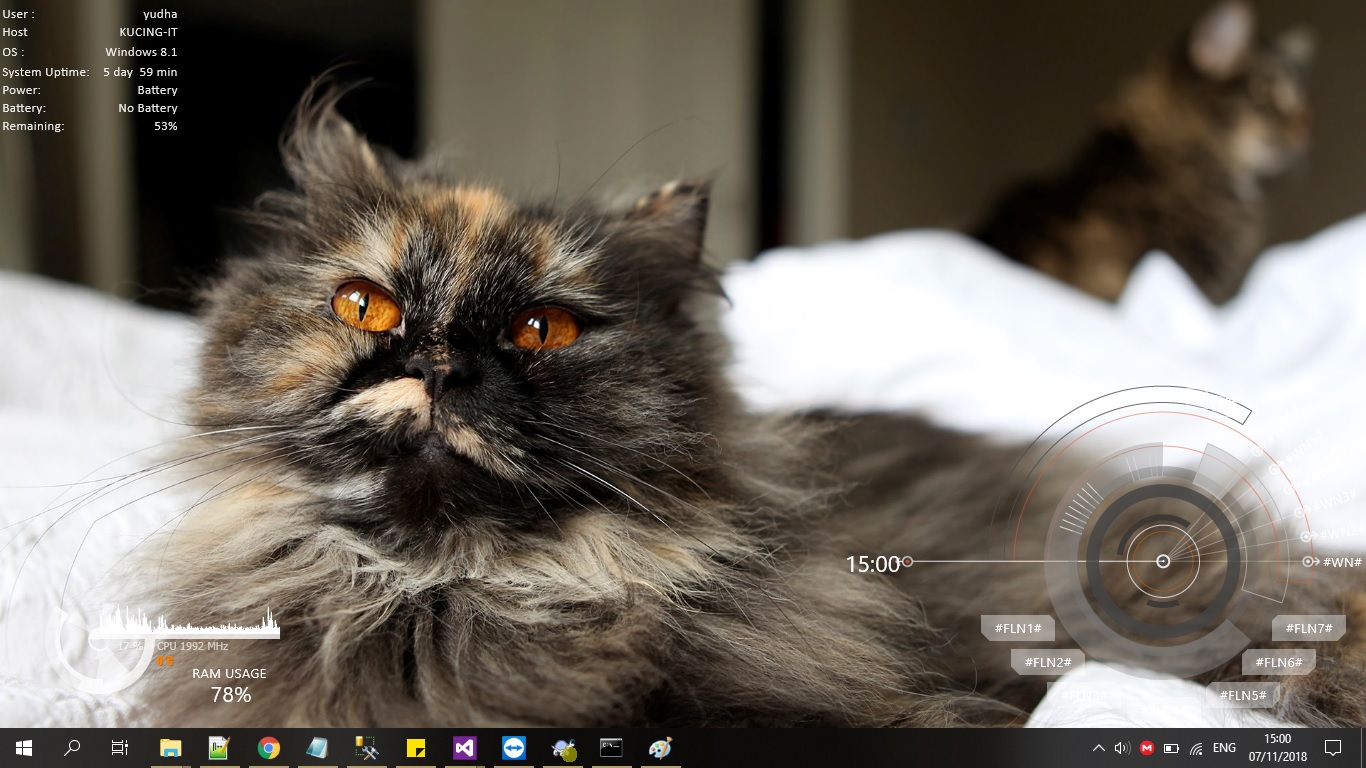The height and width of the screenshot is (768, 1366).
Task: Open the notes app with yellow icon on taskbar
Action: click(415, 748)
